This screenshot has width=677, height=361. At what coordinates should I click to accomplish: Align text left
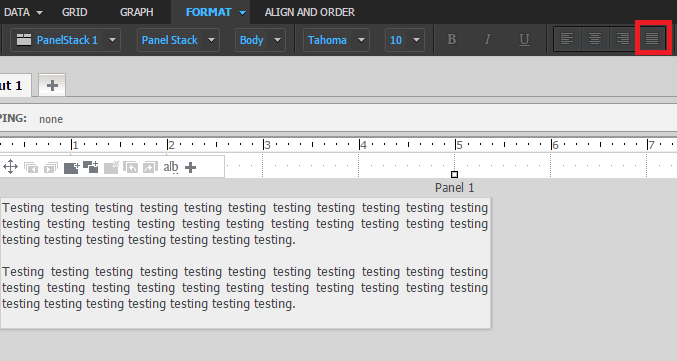pyautogui.click(x=567, y=39)
